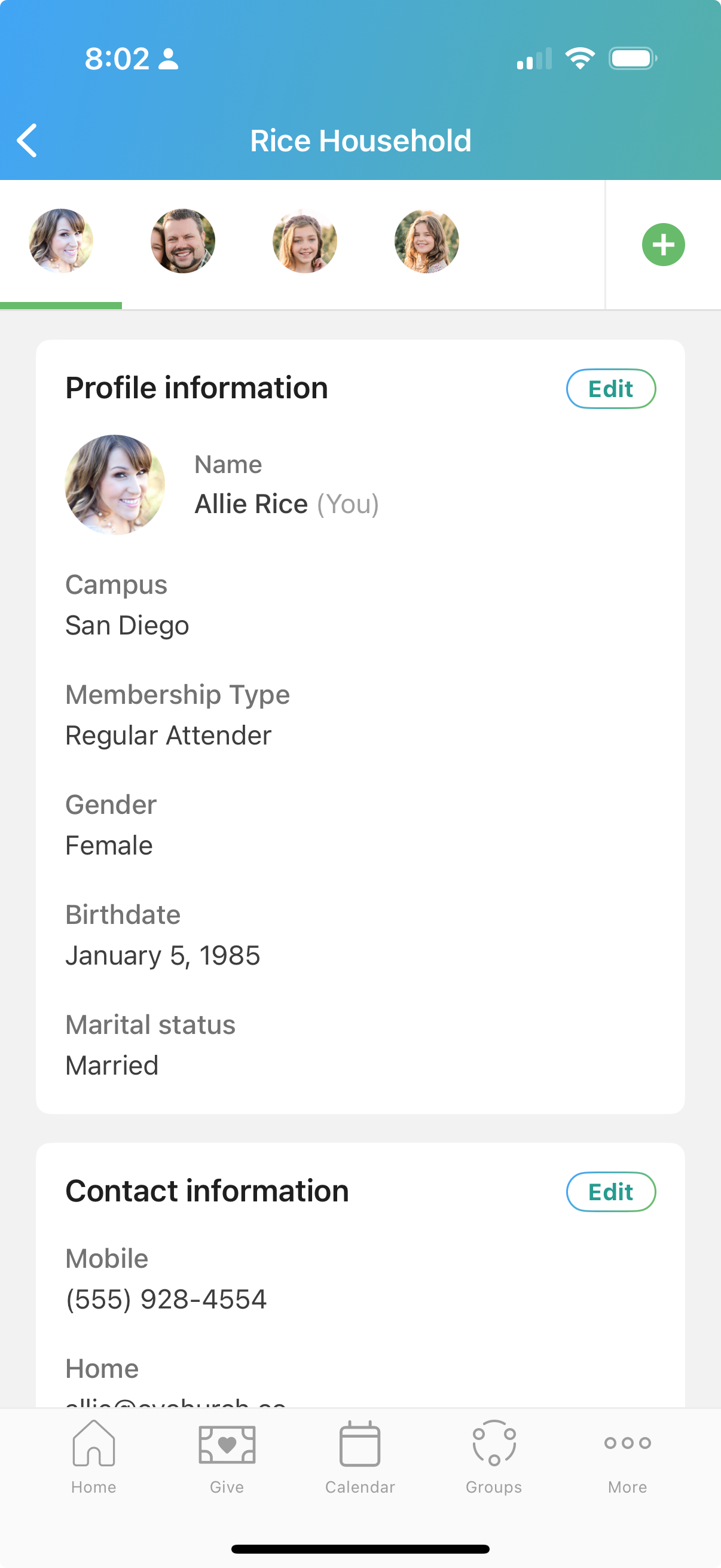
Task: Tap the mobile number (555) 928-4554
Action: coord(166,1299)
